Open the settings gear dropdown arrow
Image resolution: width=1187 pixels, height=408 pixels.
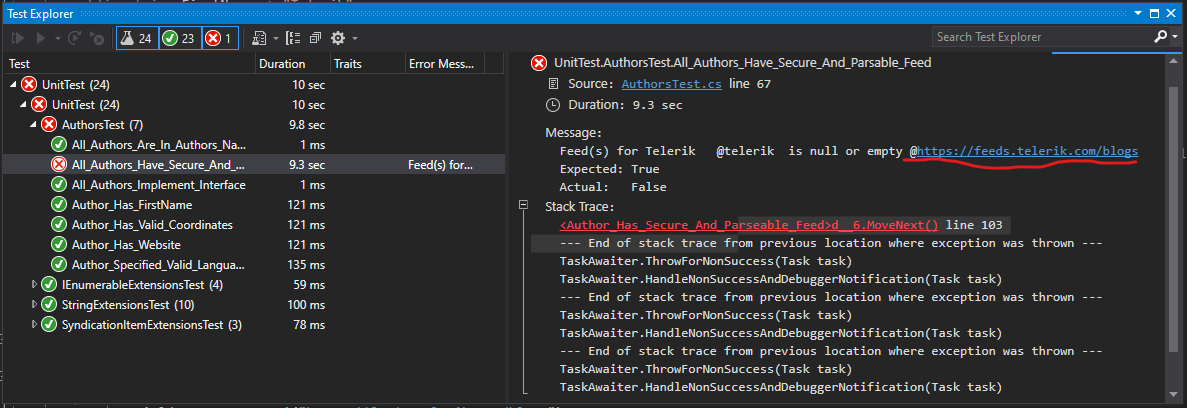click(355, 38)
